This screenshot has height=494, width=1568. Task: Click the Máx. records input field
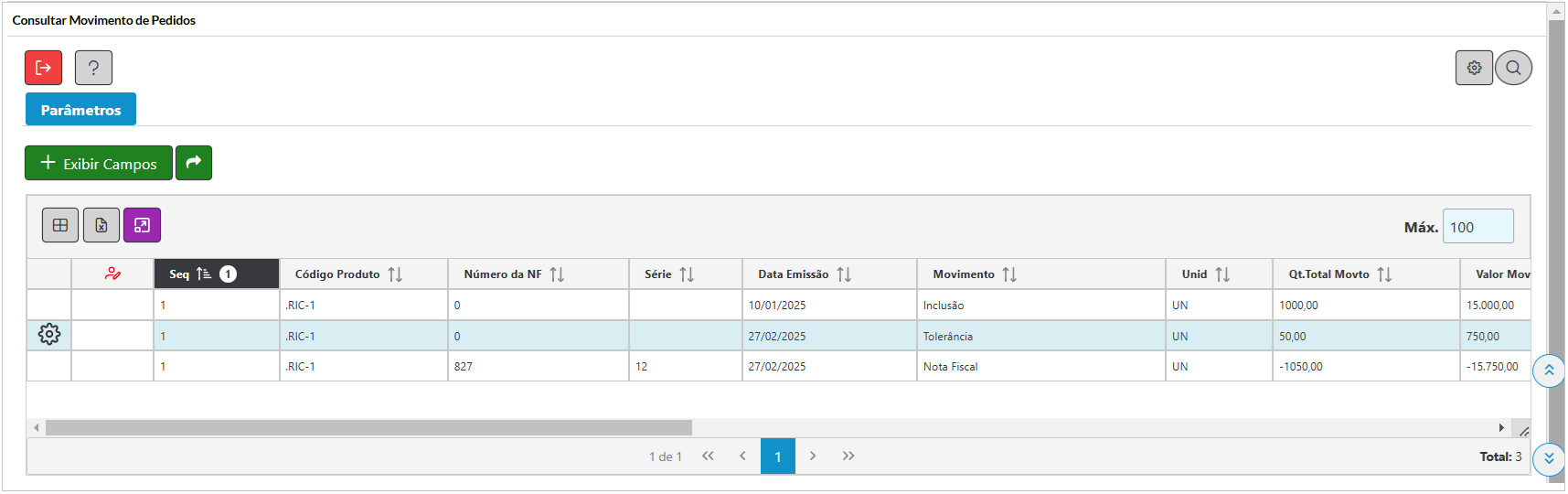pos(1477,227)
